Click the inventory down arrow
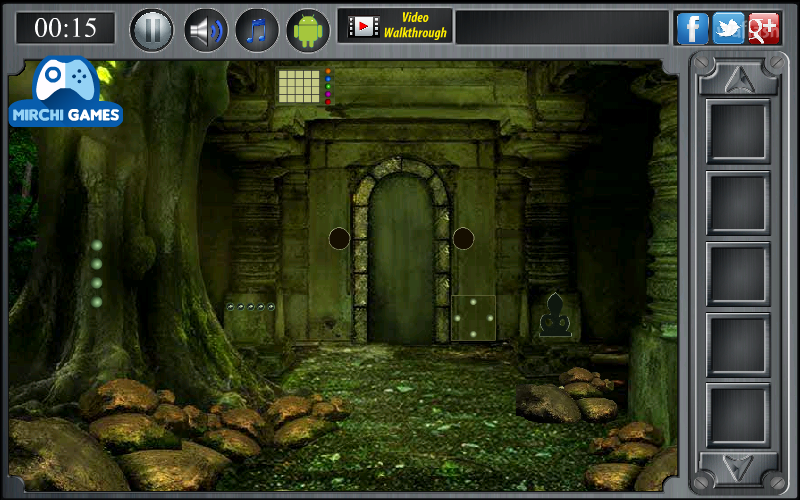The image size is (800, 500). point(738,466)
